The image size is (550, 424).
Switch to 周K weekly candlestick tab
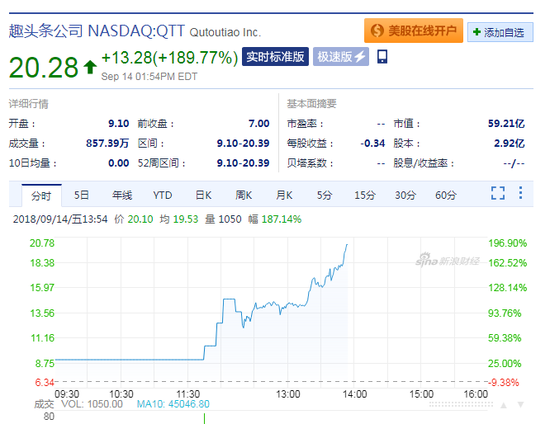tap(244, 195)
